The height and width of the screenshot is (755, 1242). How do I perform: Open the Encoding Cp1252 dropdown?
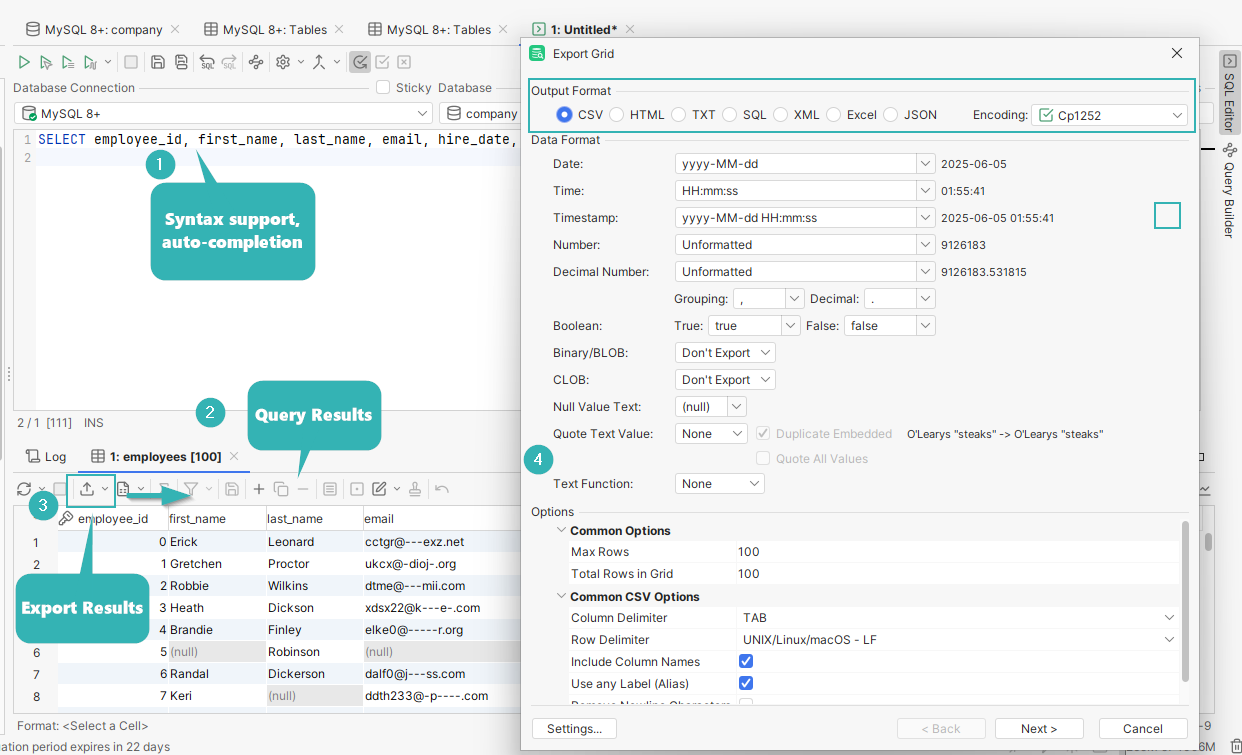pyautogui.click(x=1110, y=115)
